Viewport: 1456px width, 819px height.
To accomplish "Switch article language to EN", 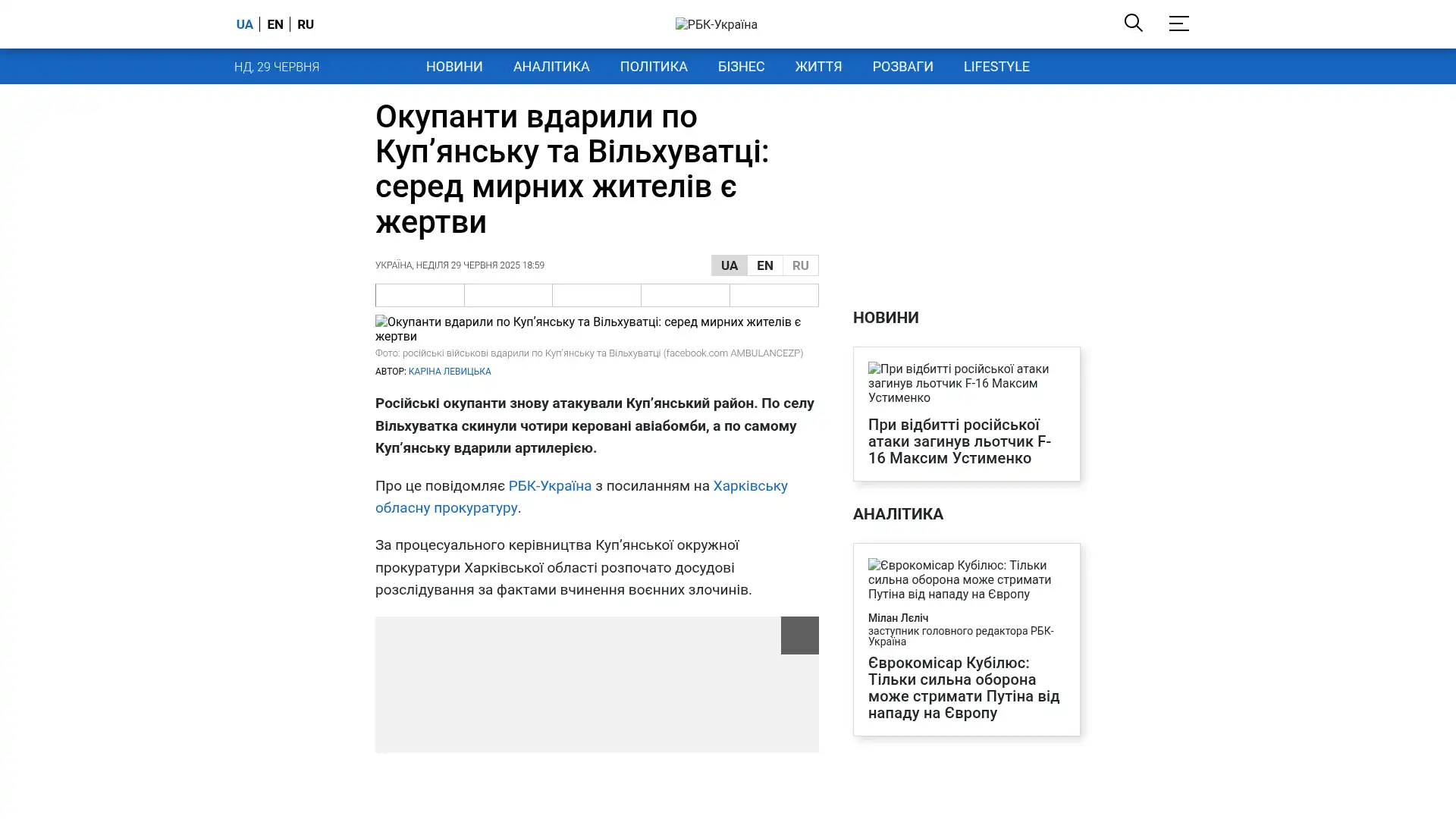I will pos(764,265).
